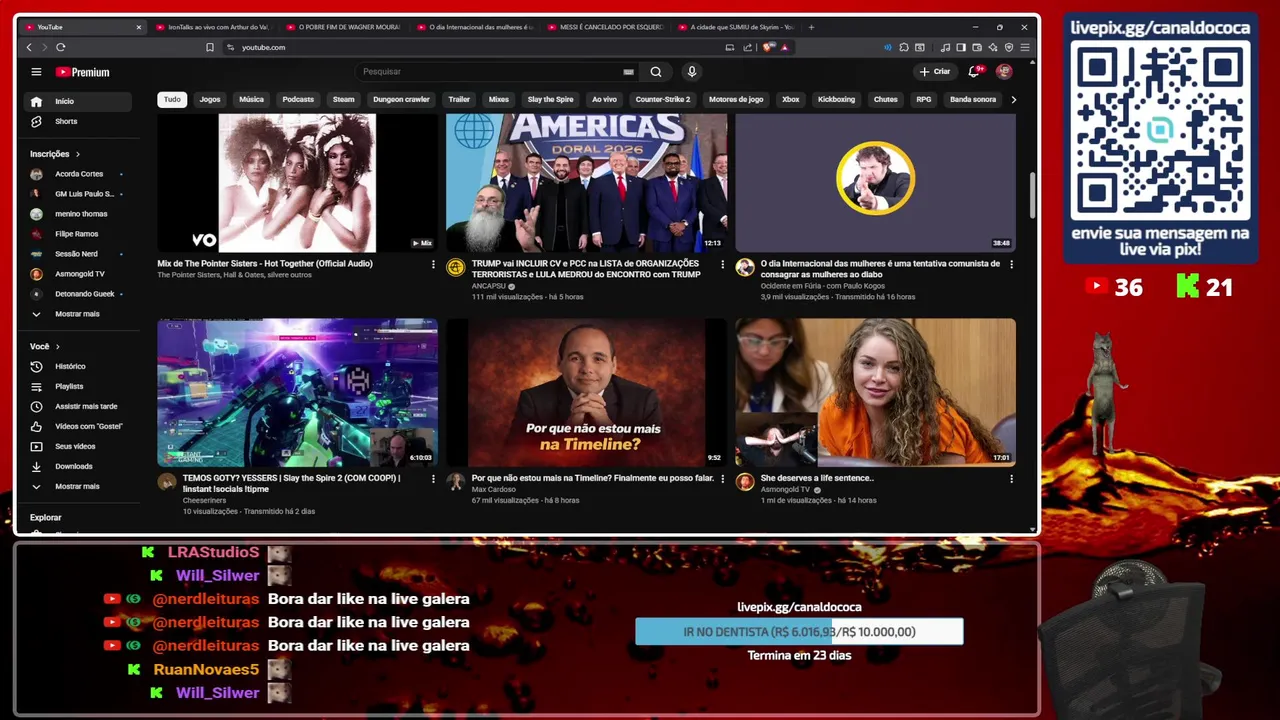The width and height of the screenshot is (1280, 720).
Task: Toggle the browser sidebar panel icon
Action: click(x=961, y=47)
